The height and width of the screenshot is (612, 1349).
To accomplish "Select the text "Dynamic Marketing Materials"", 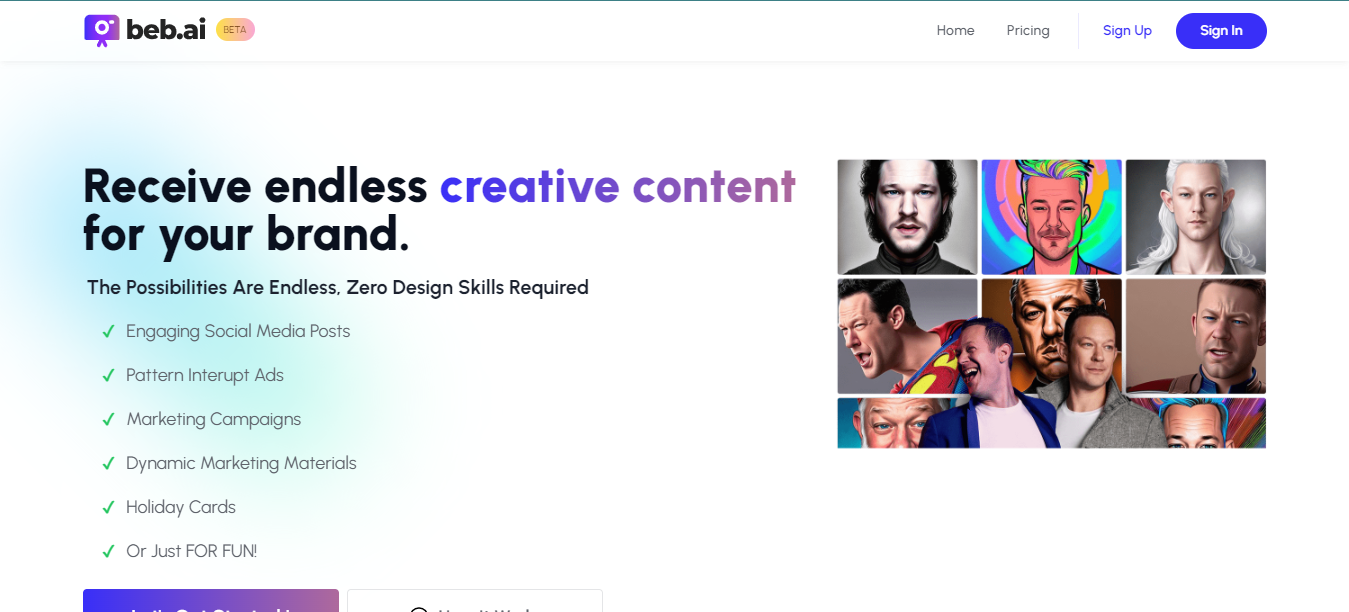I will click(x=241, y=463).
